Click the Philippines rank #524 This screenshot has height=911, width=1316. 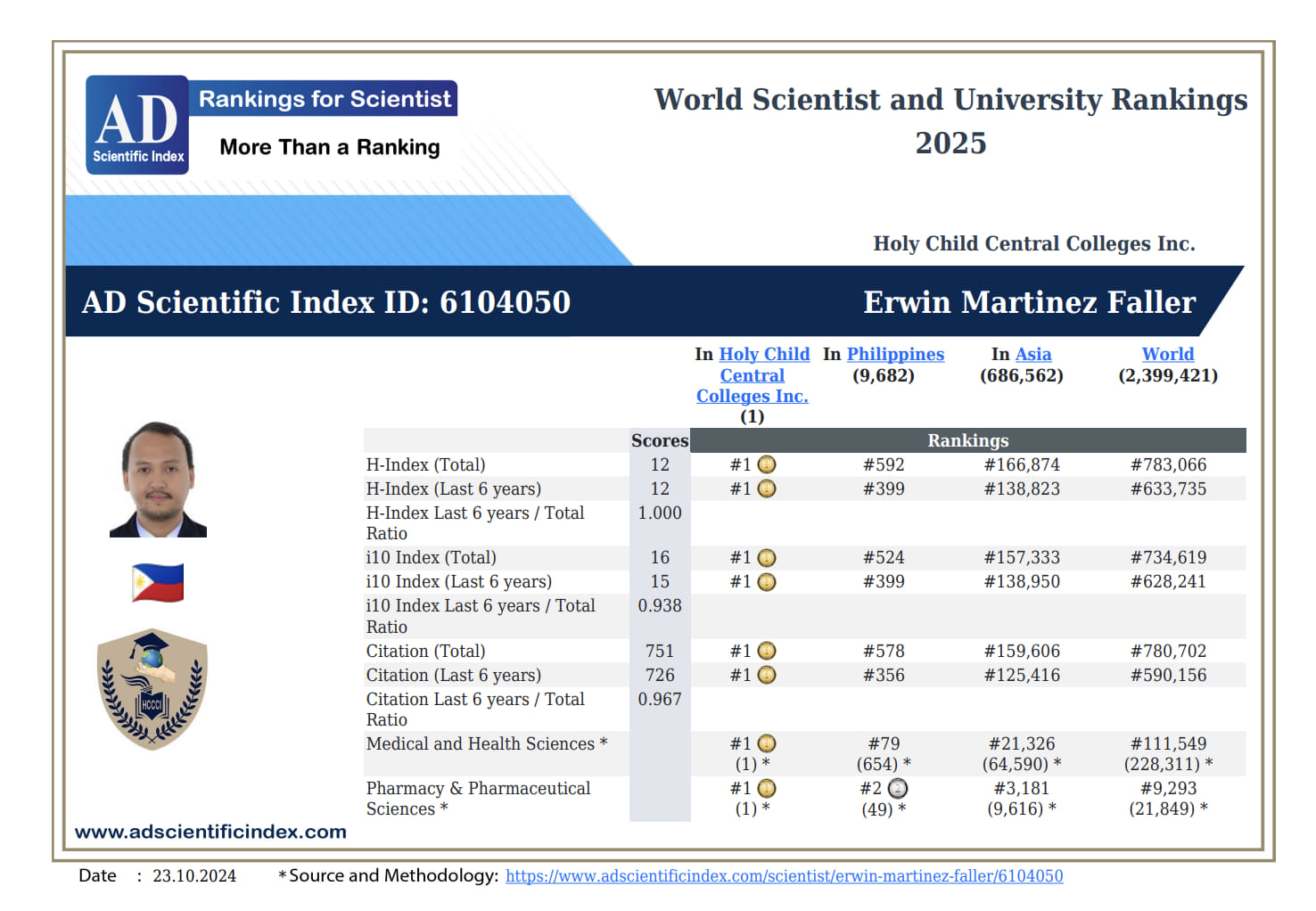click(884, 557)
